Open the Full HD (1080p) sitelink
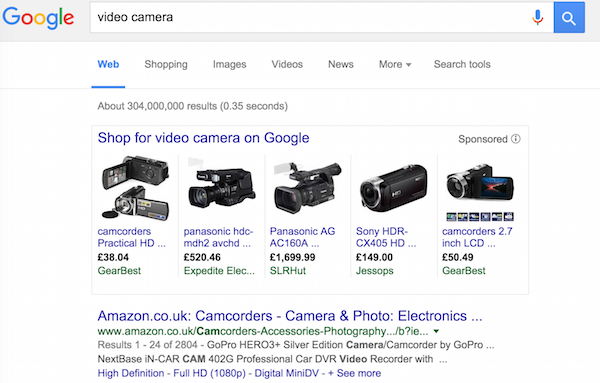 (209, 373)
